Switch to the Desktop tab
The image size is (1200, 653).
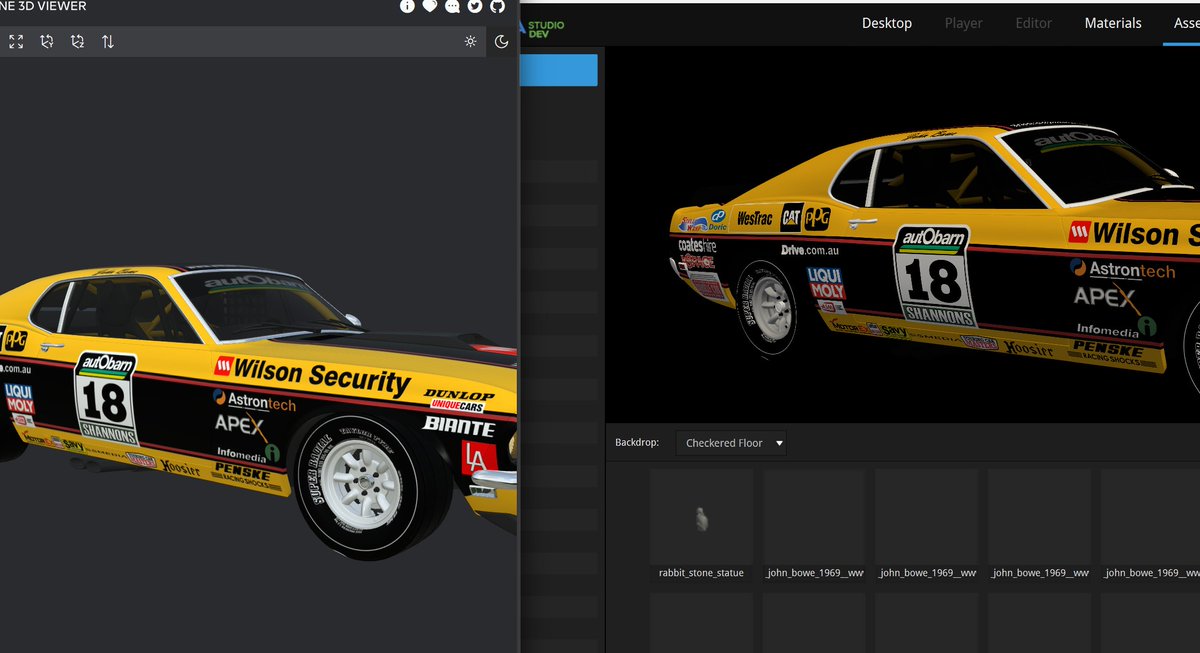click(x=886, y=22)
